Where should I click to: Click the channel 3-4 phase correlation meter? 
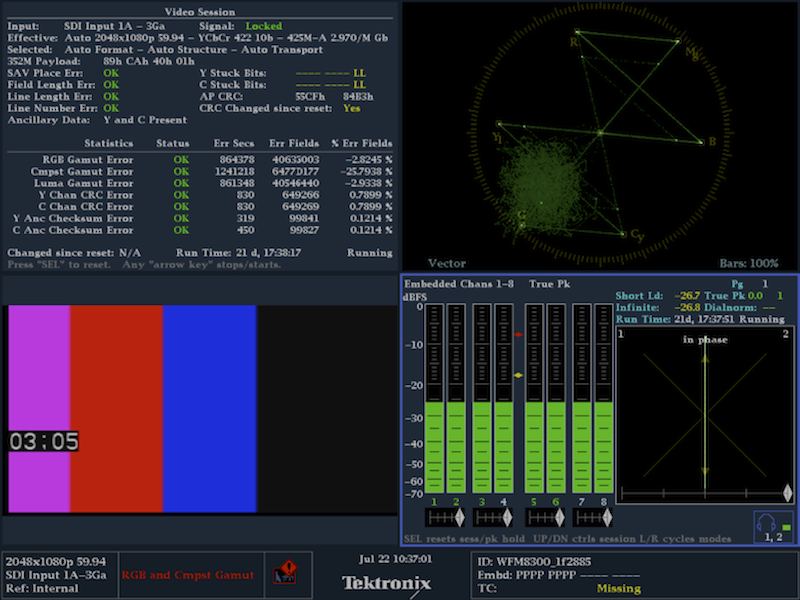pos(492,518)
